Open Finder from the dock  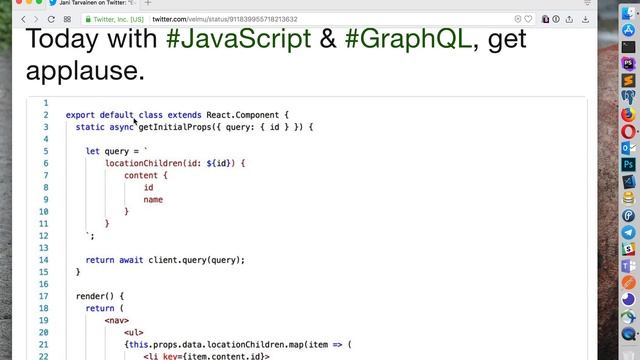(629, 13)
